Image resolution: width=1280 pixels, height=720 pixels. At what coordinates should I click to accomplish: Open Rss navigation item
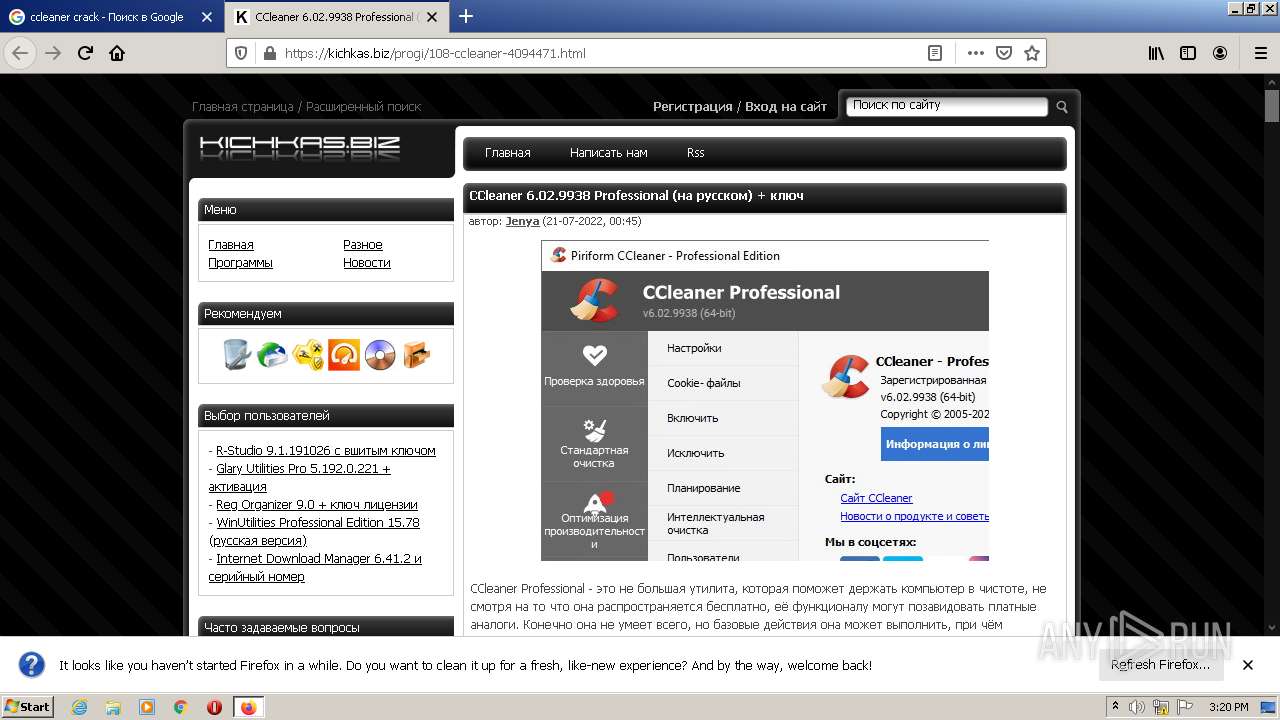pyautogui.click(x=695, y=153)
